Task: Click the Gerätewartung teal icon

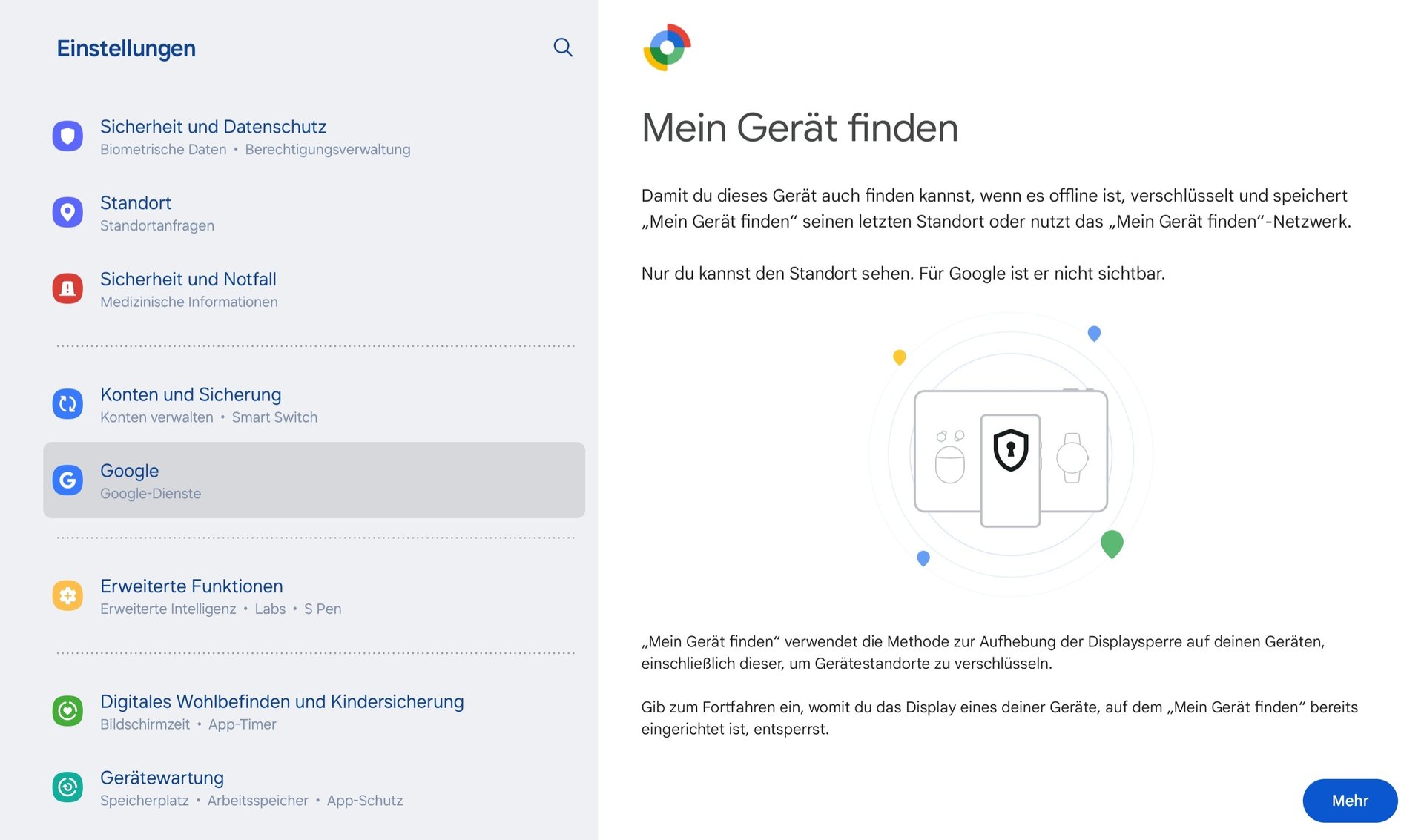Action: [x=67, y=787]
